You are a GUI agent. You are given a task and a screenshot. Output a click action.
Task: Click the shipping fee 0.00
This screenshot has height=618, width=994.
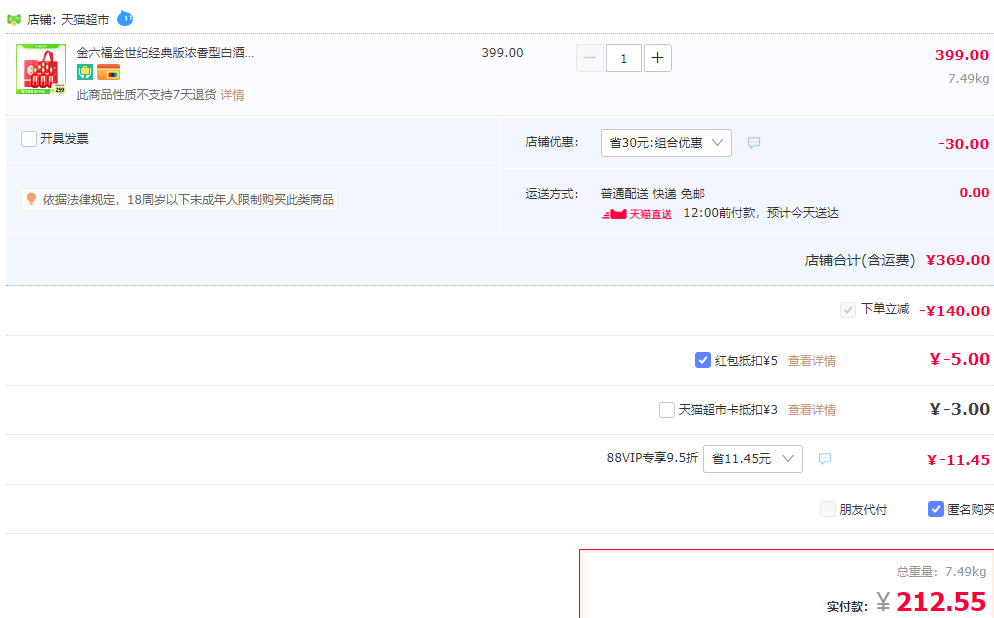tap(974, 193)
